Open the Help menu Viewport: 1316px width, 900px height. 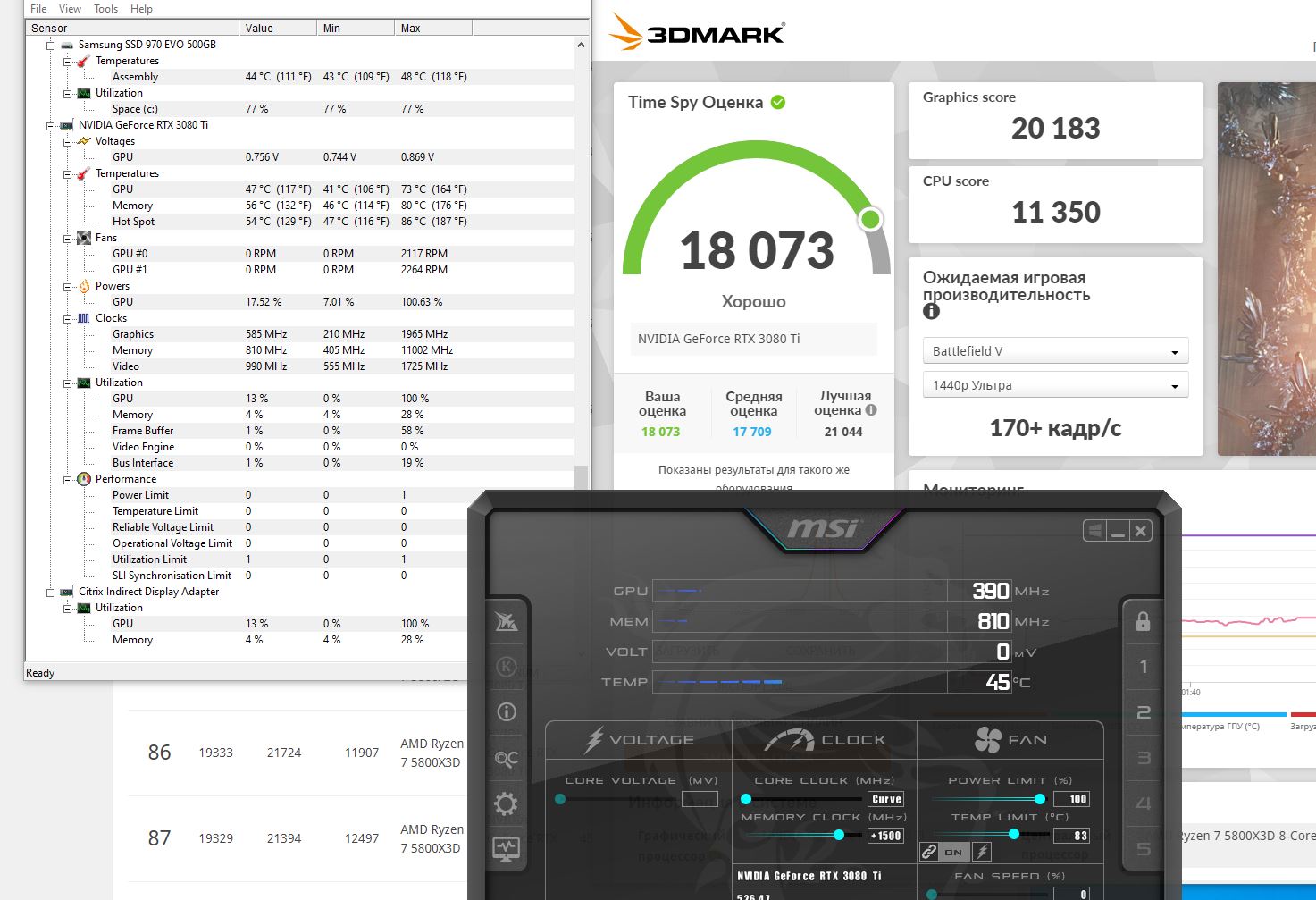click(141, 9)
